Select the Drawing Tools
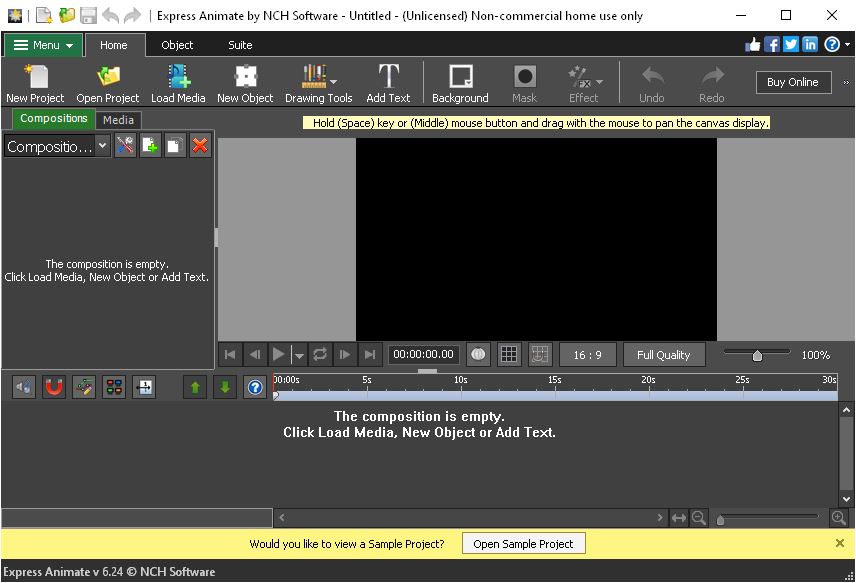 coord(318,80)
